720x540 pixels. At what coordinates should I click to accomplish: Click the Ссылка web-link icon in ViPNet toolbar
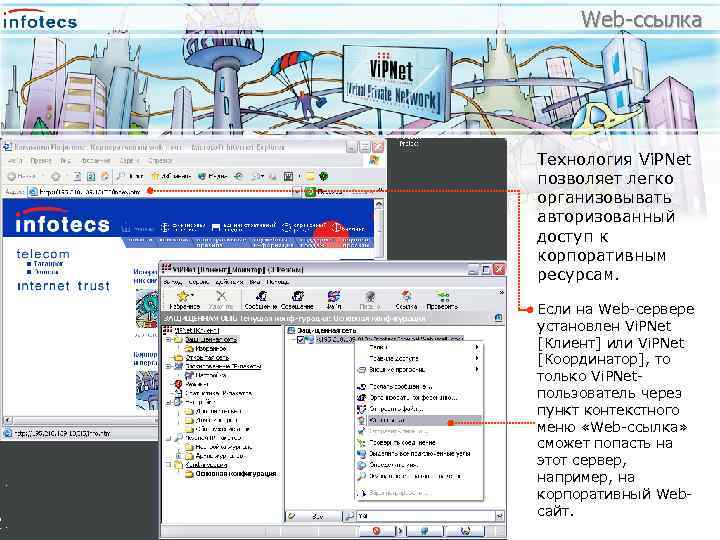(x=406, y=297)
